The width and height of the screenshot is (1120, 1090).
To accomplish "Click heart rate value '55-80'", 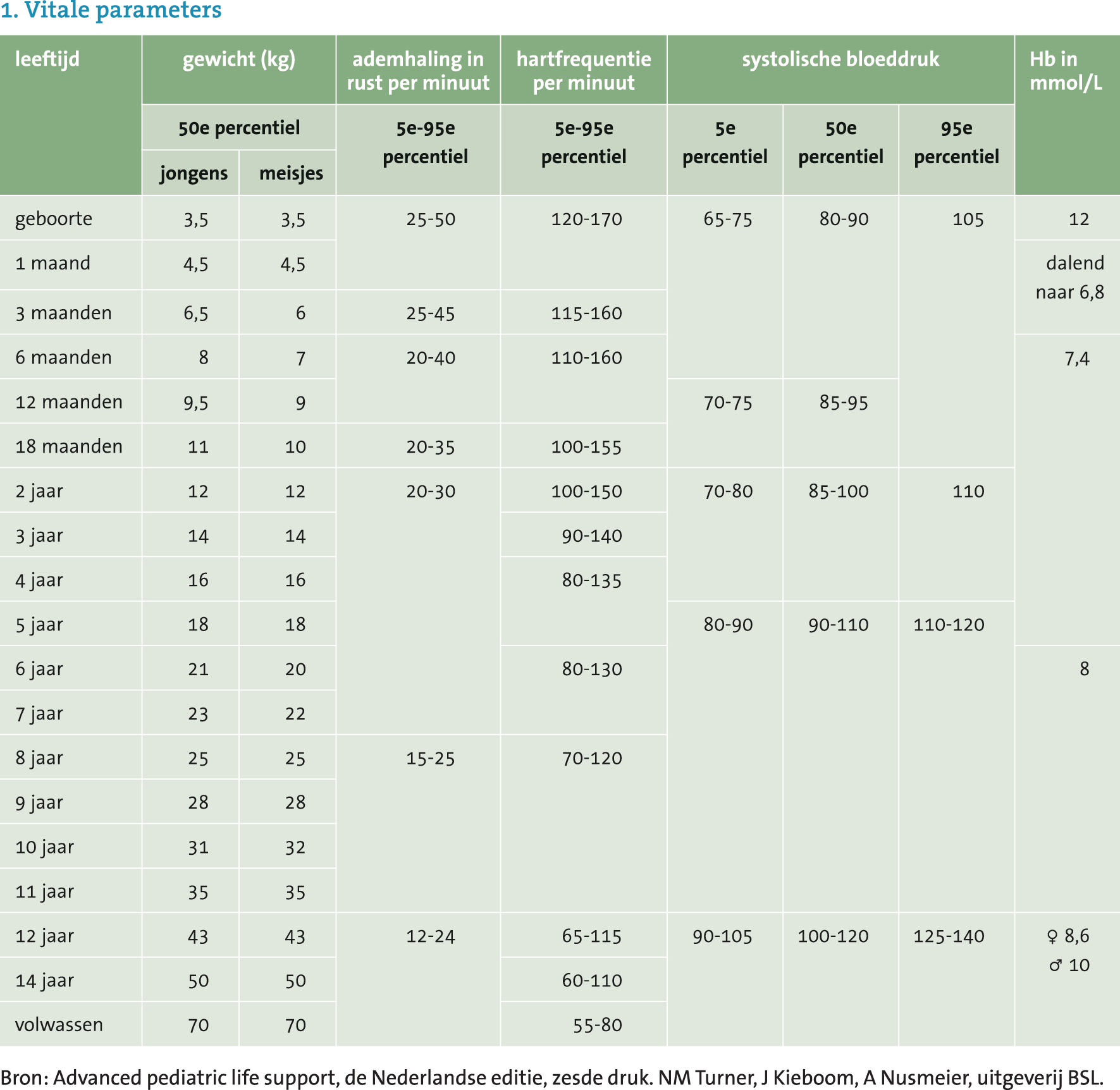I will [598, 1025].
